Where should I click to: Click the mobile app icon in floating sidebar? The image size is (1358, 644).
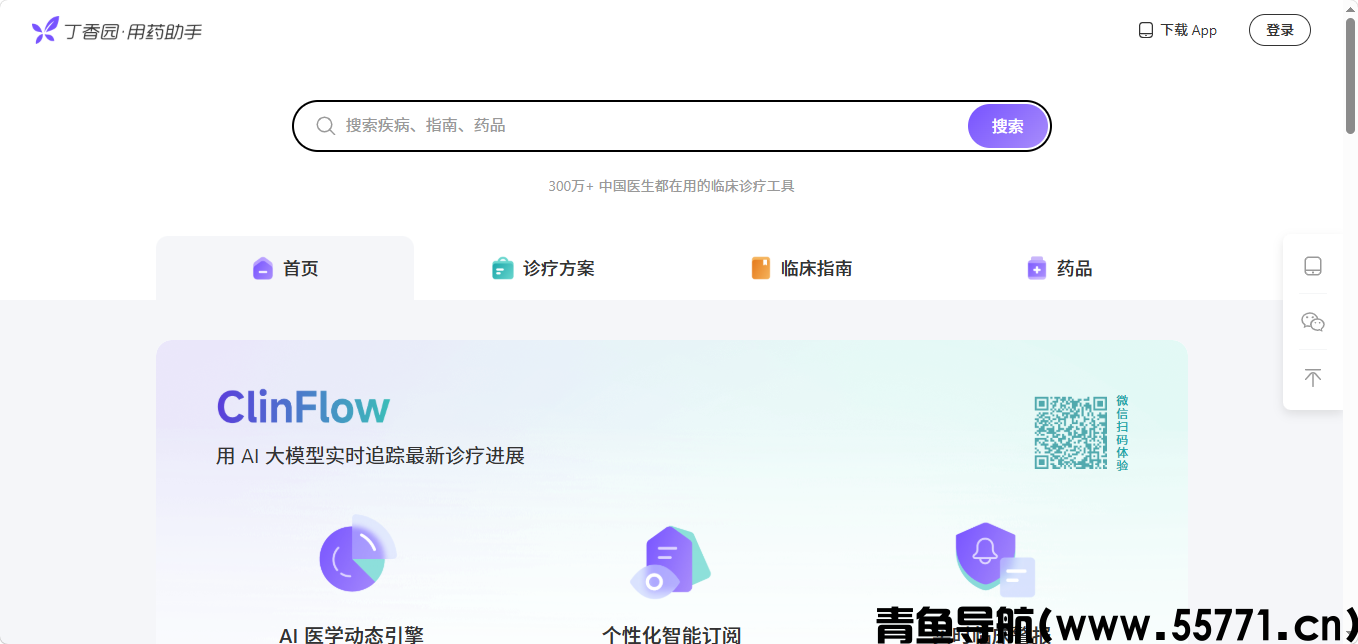coord(1313,266)
